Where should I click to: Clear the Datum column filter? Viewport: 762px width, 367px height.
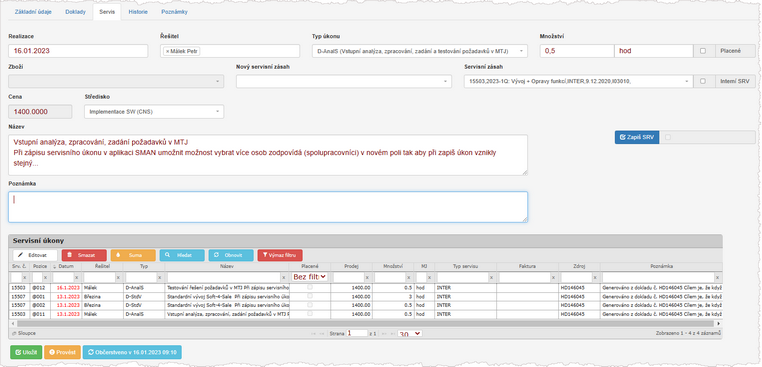[76, 277]
